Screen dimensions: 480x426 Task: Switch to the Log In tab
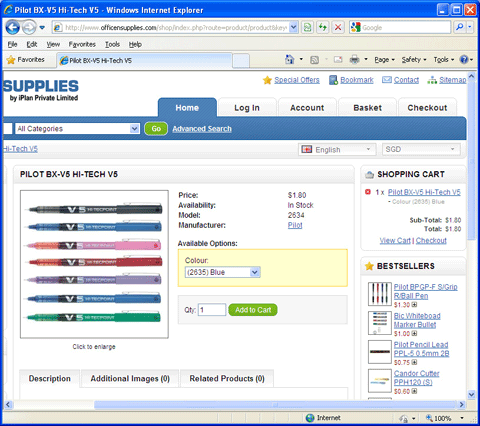coord(247,108)
